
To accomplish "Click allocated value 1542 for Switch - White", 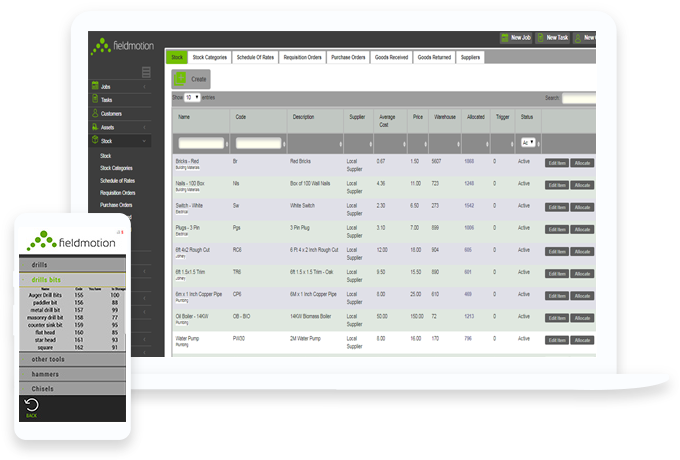I will [x=469, y=205].
